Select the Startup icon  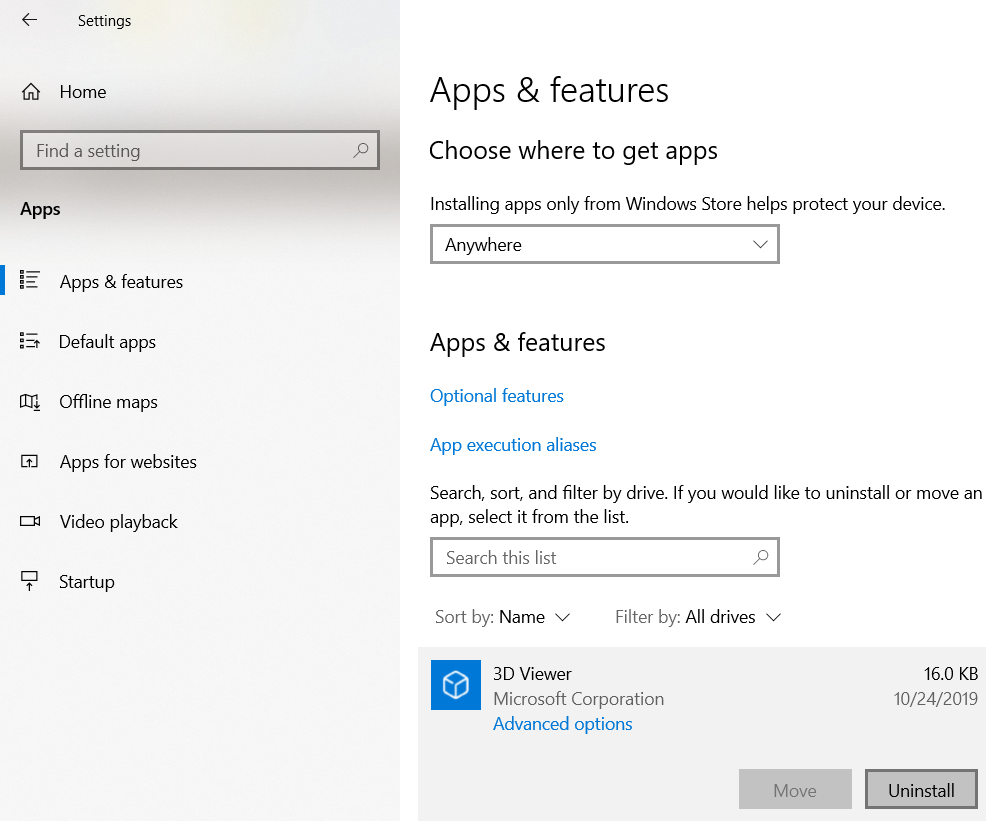coord(30,581)
